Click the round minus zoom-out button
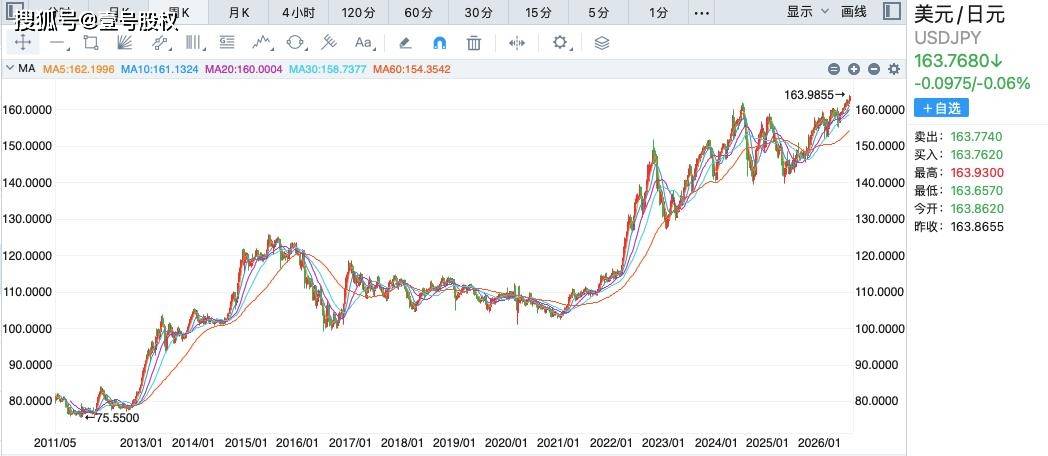 [874, 69]
